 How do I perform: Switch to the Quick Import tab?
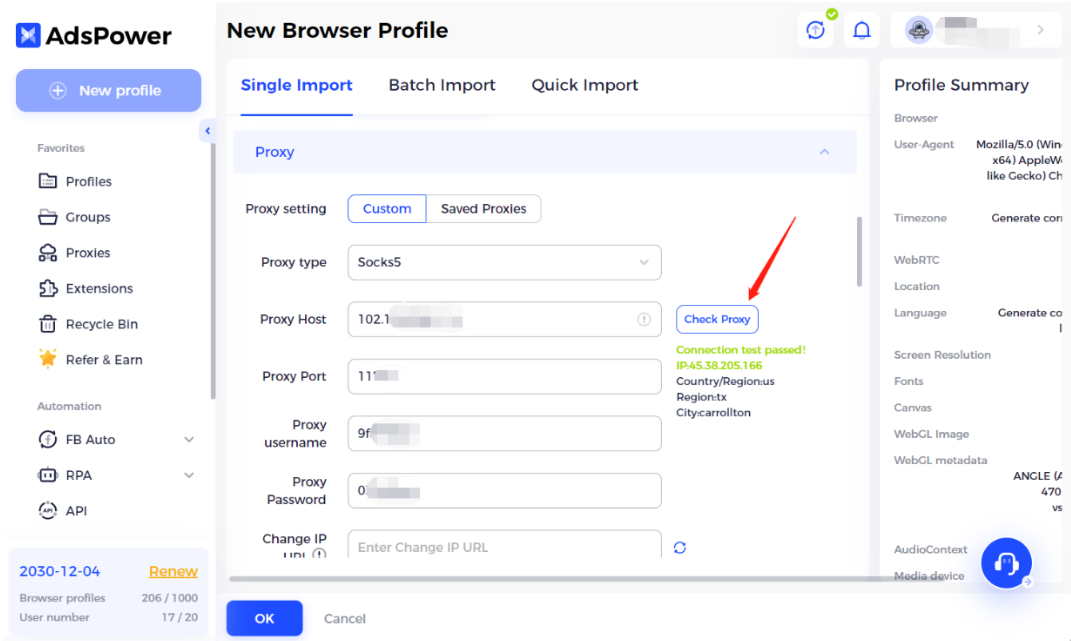pos(585,85)
